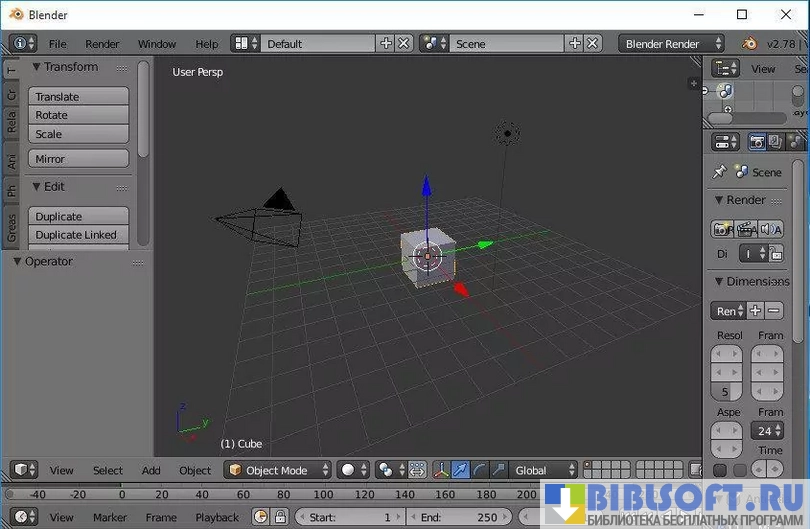The height and width of the screenshot is (529, 810).
Task: Add a new screen layout with plus
Action: [x=386, y=44]
